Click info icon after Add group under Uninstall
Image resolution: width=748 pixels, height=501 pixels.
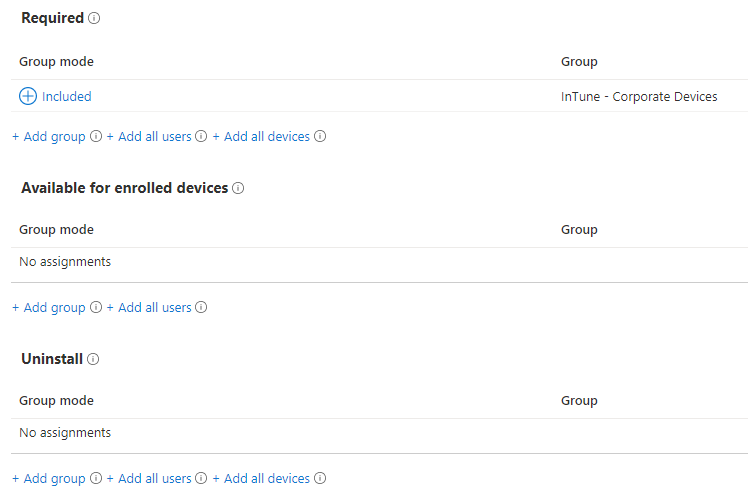click(96, 478)
